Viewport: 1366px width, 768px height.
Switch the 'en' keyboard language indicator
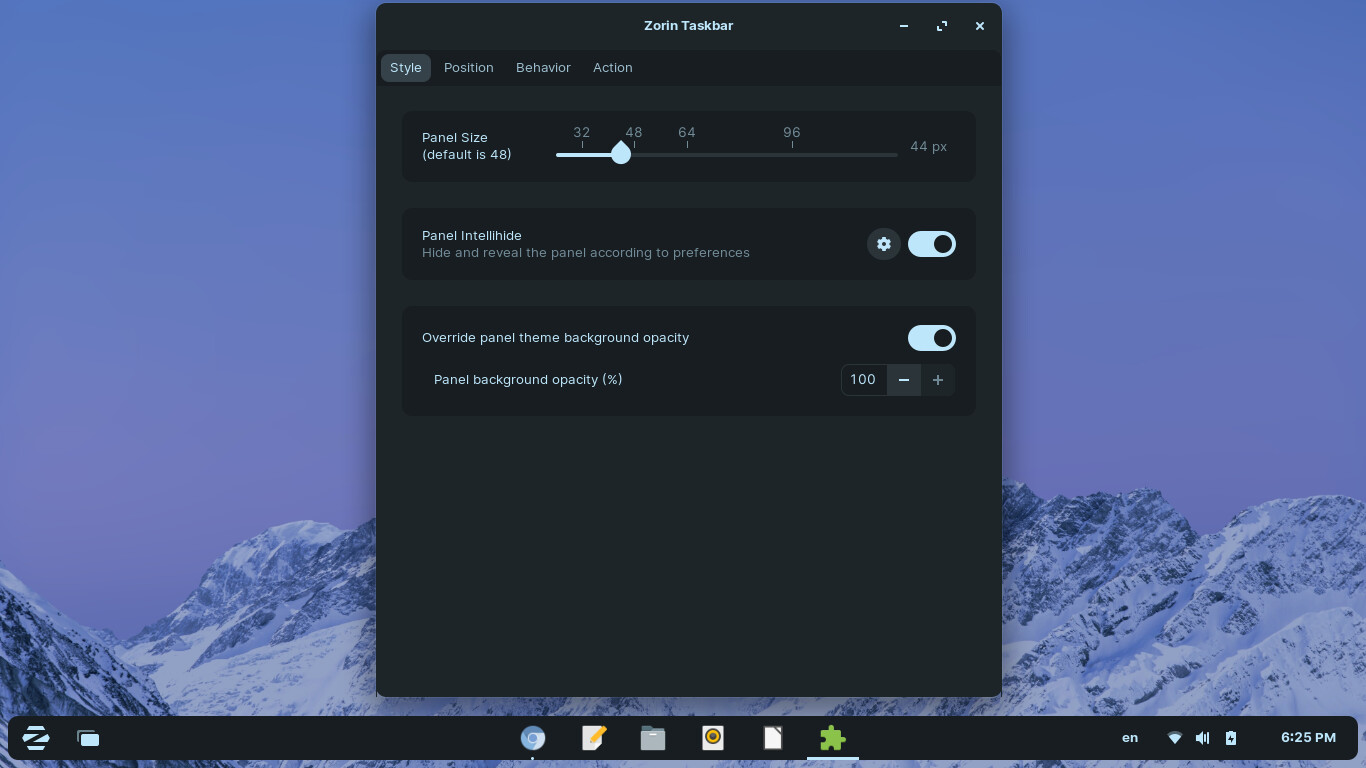coord(1130,738)
